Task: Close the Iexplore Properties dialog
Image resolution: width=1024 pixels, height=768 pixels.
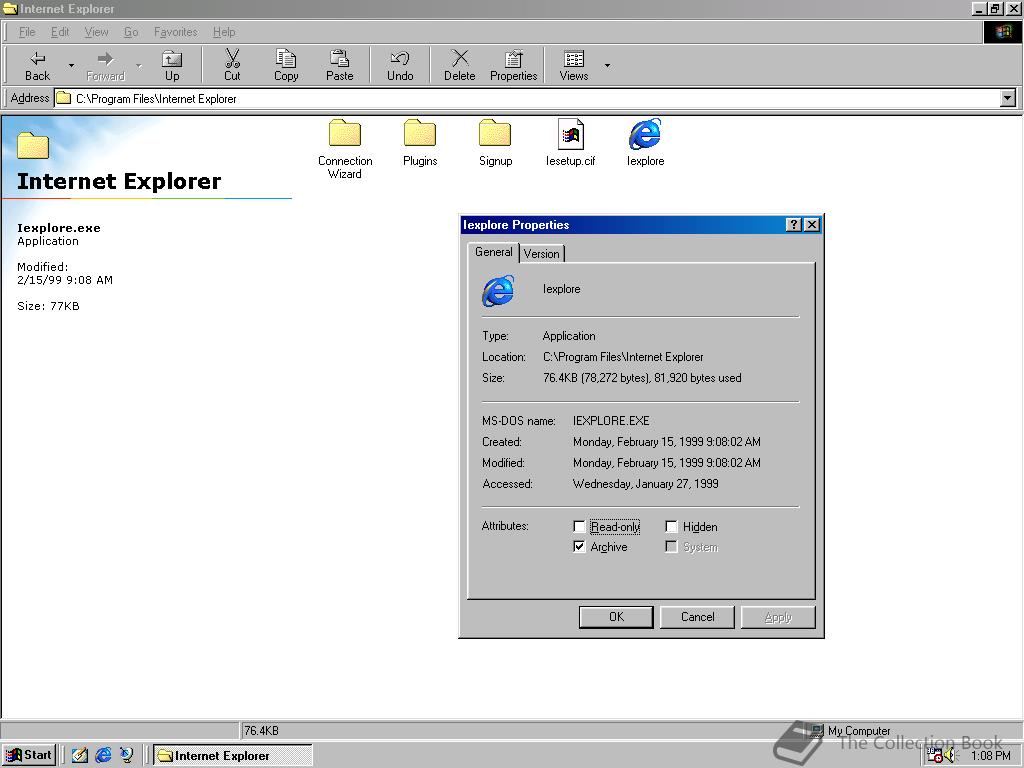Action: [811, 225]
